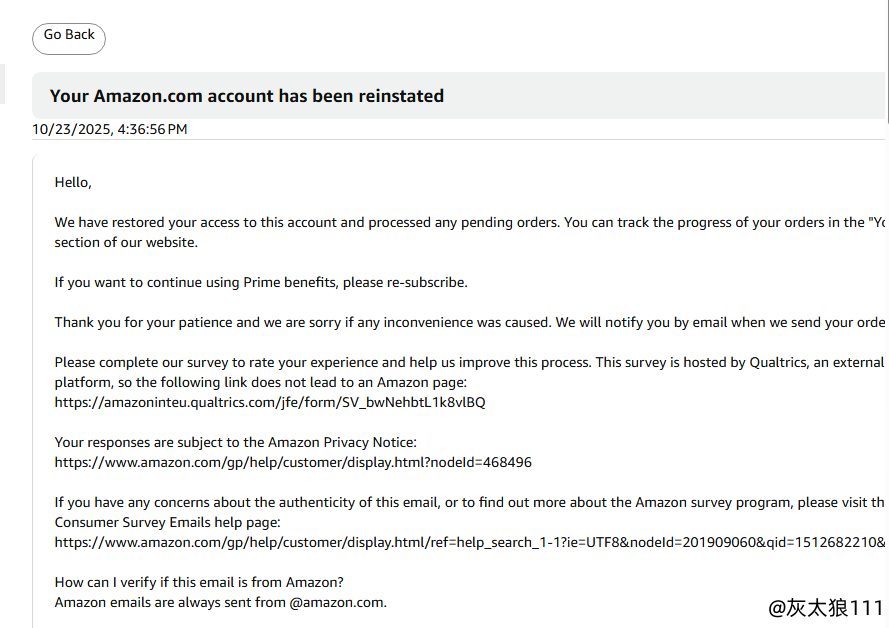Click the 'Consumer Survey Emails help page:' line
The image size is (889, 628).
point(167,522)
